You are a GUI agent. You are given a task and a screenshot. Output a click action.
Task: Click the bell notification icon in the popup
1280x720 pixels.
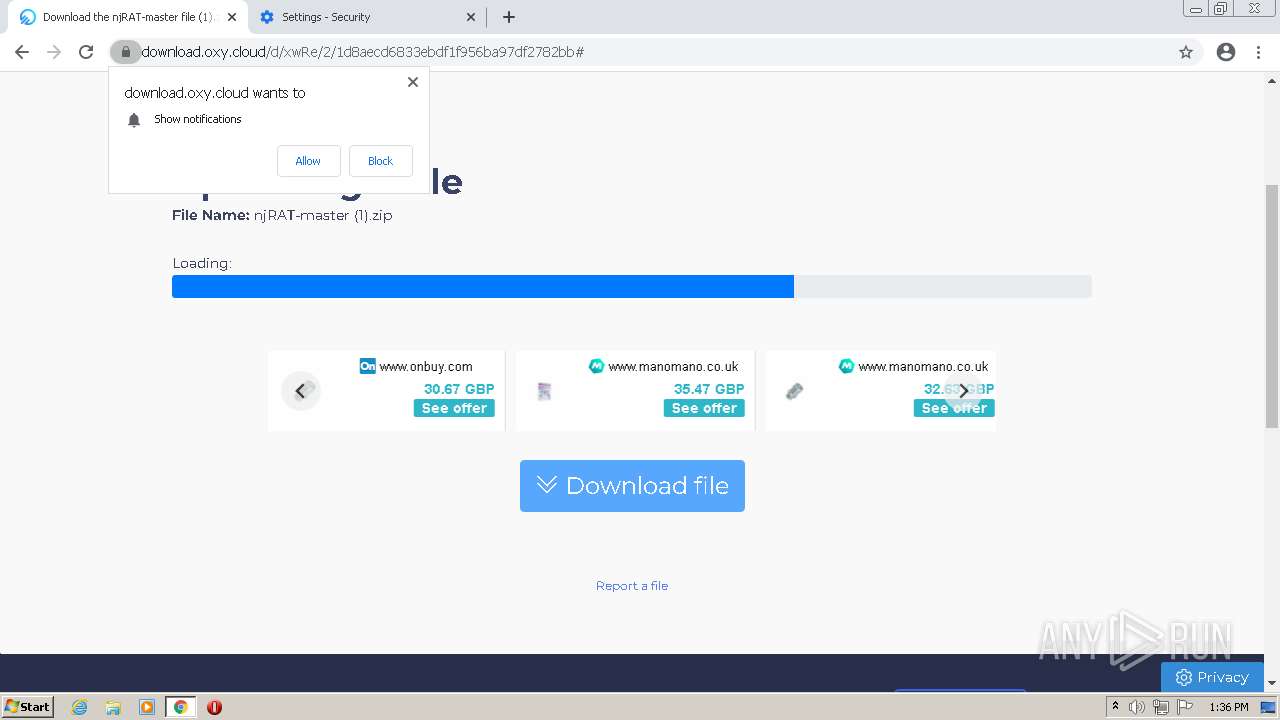[x=134, y=120]
